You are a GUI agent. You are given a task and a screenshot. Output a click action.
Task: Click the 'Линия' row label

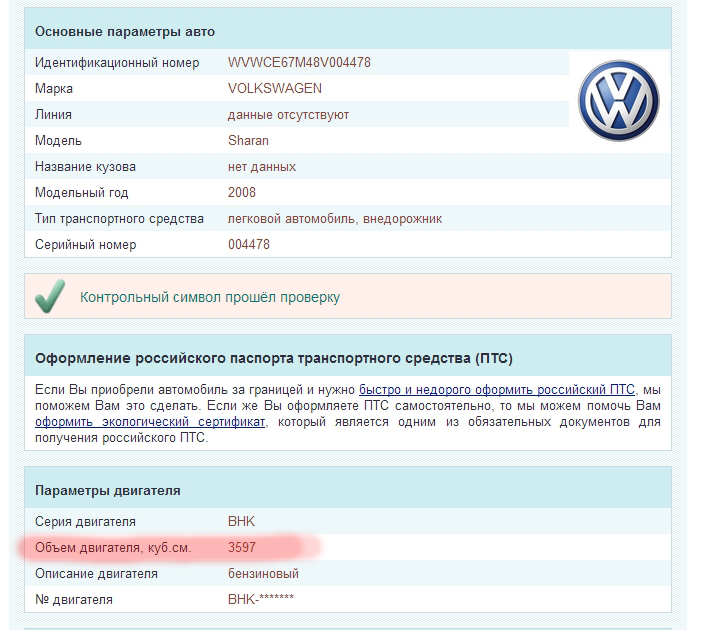coord(53,114)
